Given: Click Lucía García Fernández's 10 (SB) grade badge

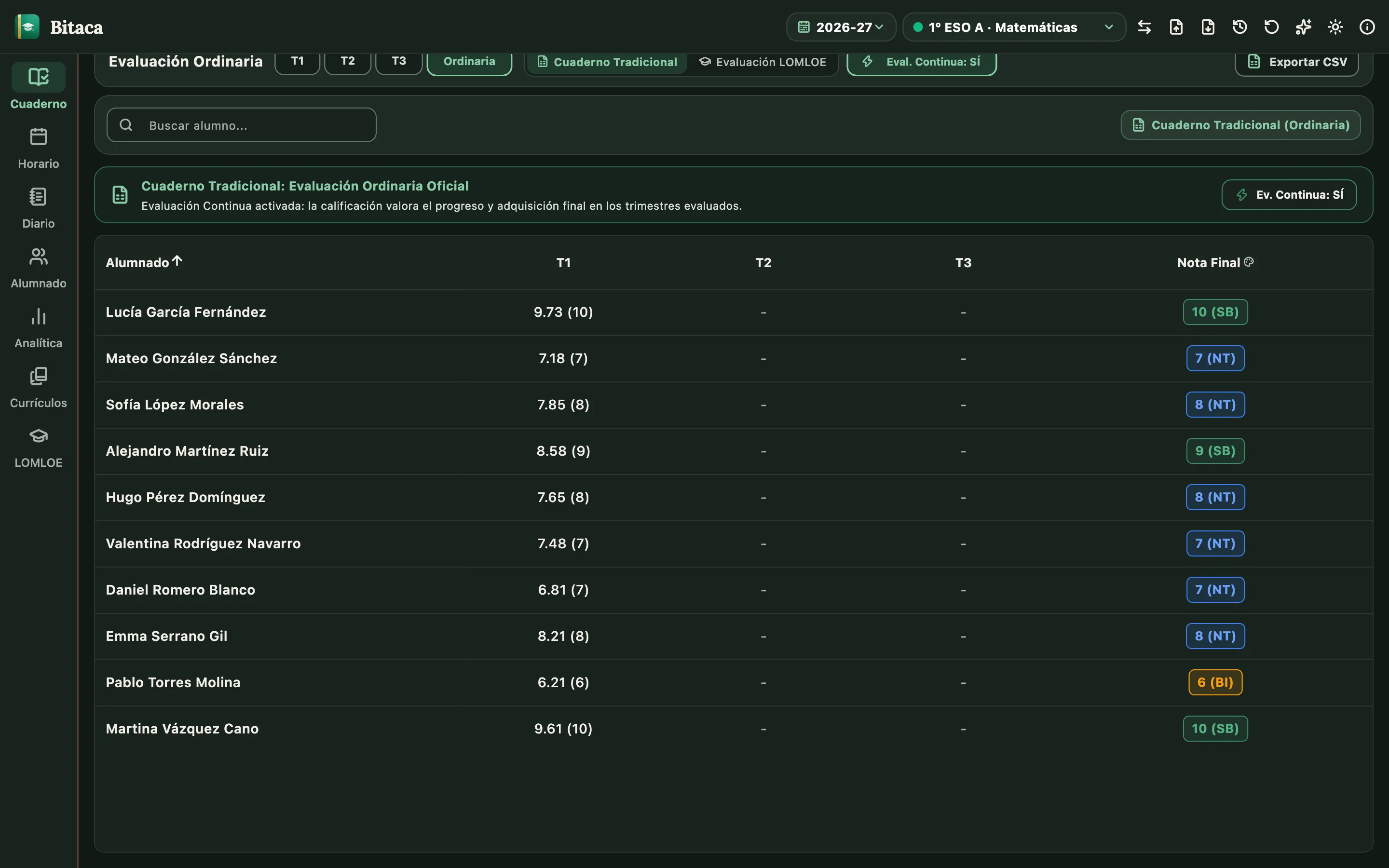Looking at the screenshot, I should coord(1215,312).
